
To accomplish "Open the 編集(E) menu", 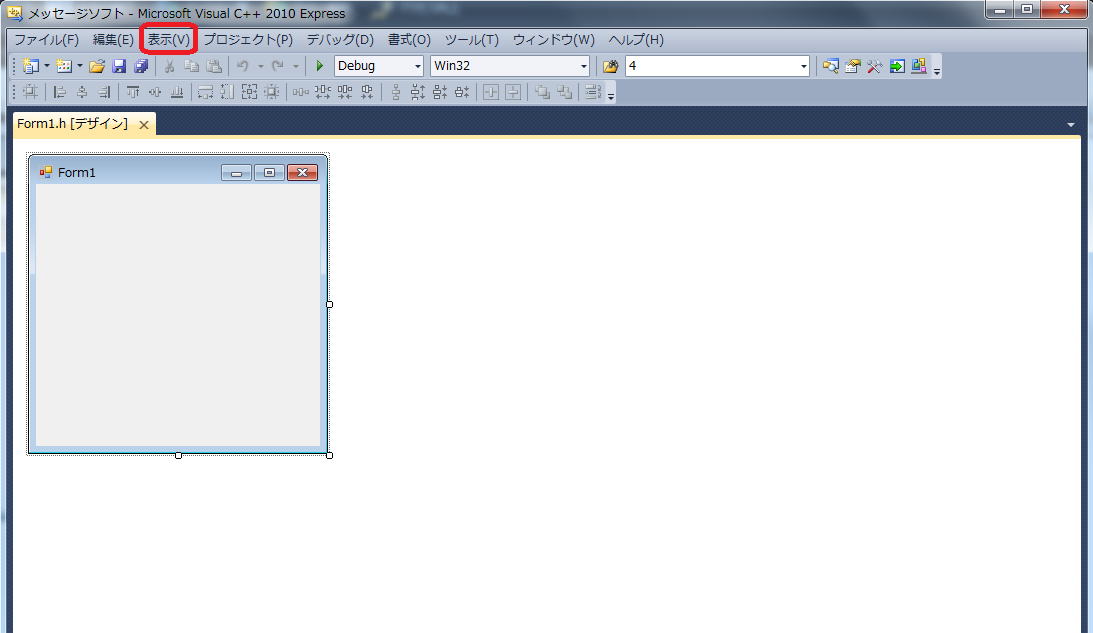I will click(x=113, y=40).
